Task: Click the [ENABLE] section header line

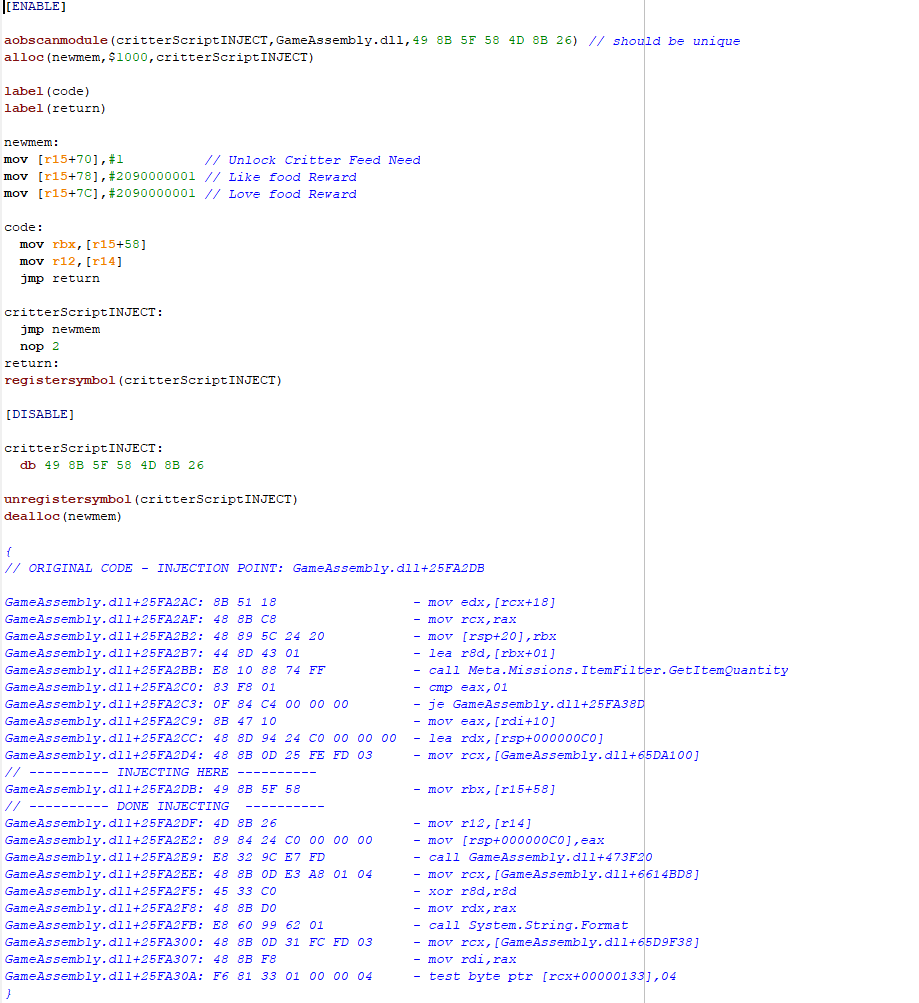Action: (x=36, y=7)
